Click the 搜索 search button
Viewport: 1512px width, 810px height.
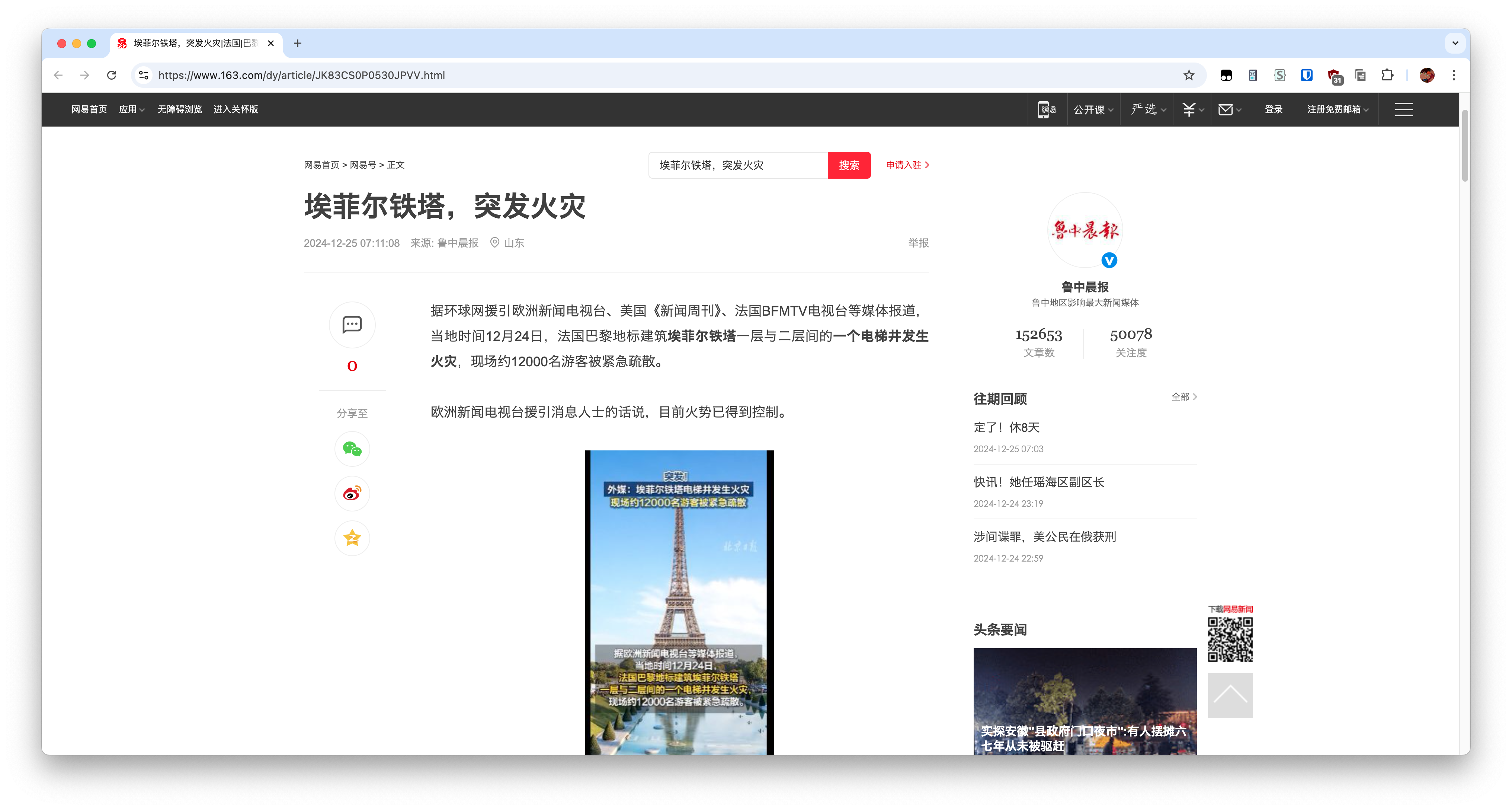tap(849, 165)
